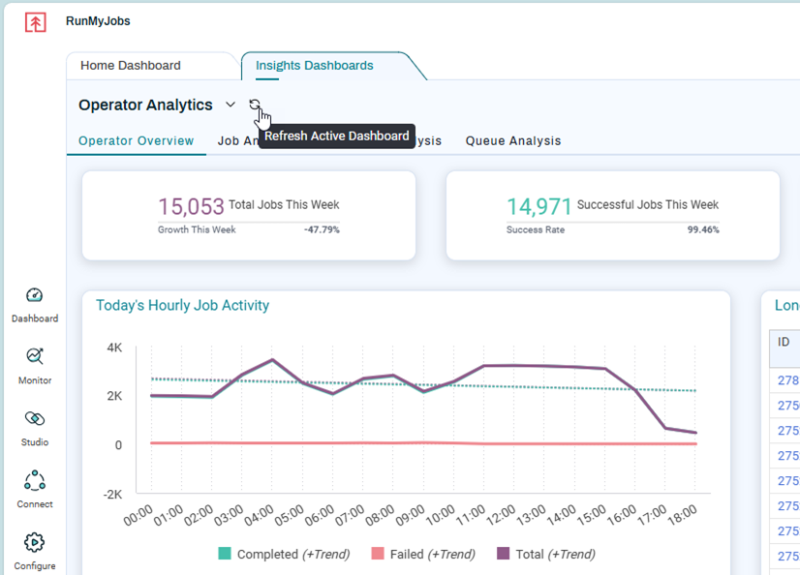The height and width of the screenshot is (575, 800).
Task: Switch to the Home Dashboard tab
Action: pos(131,65)
